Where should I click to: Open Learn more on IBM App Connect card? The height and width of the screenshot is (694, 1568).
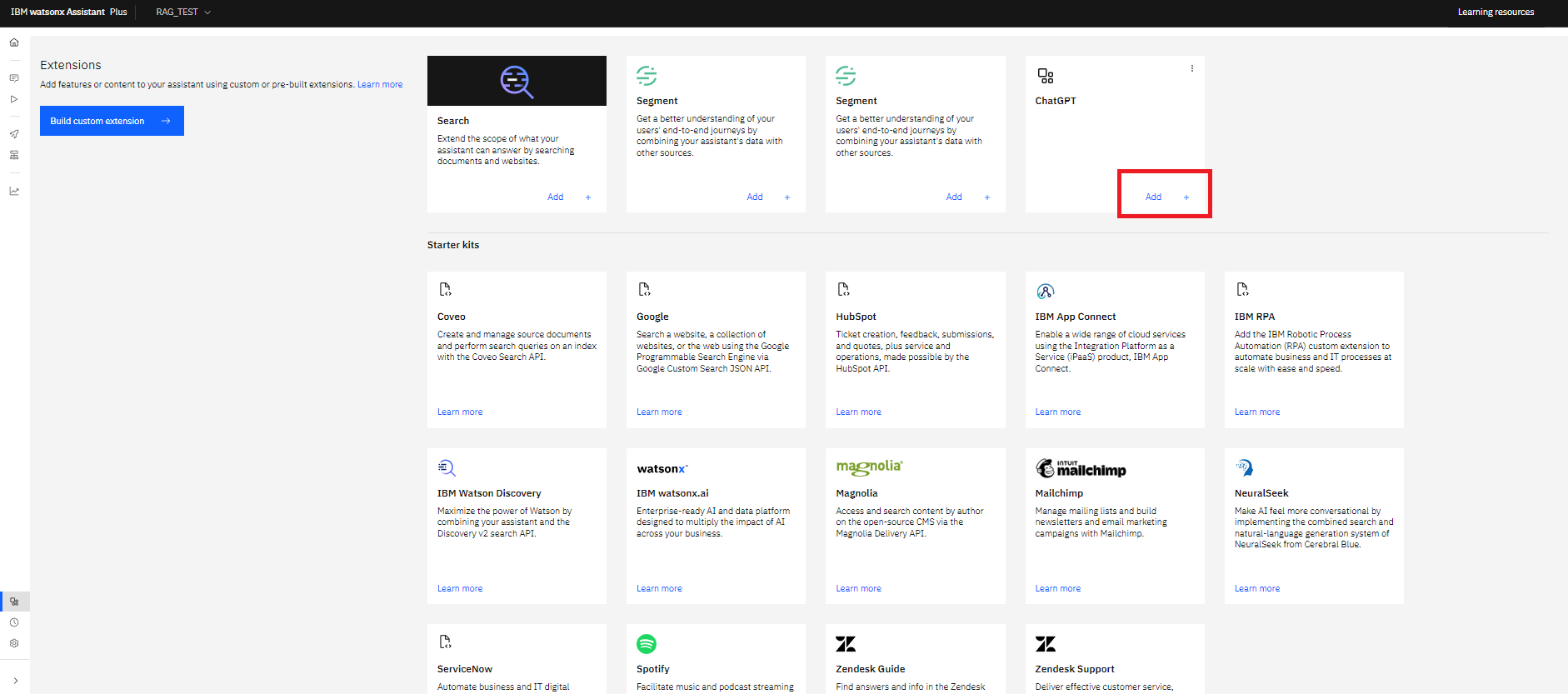[x=1058, y=412]
